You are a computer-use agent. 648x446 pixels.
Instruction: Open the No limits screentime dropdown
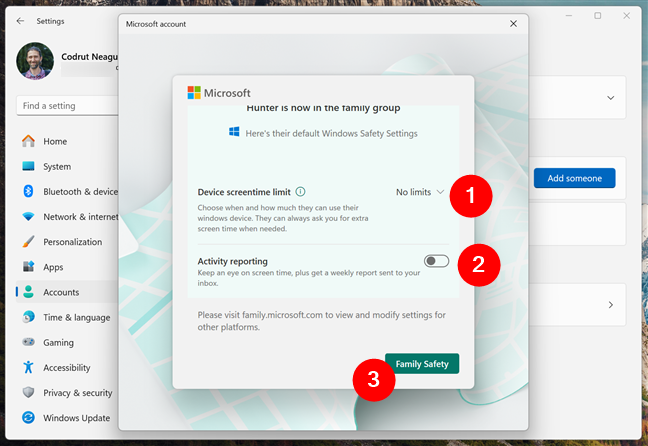[x=420, y=192]
